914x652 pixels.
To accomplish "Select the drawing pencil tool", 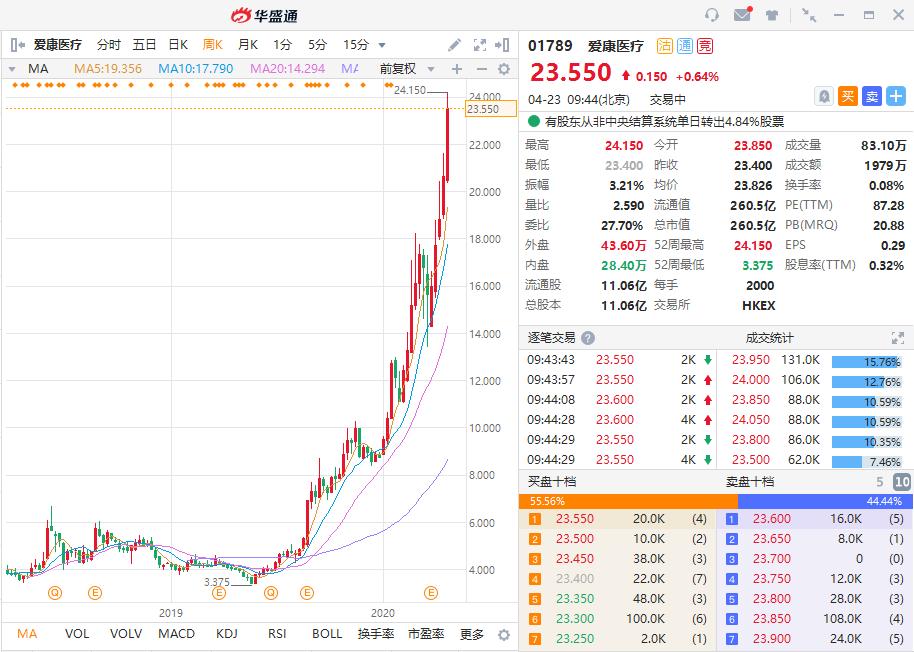I will pos(454,44).
